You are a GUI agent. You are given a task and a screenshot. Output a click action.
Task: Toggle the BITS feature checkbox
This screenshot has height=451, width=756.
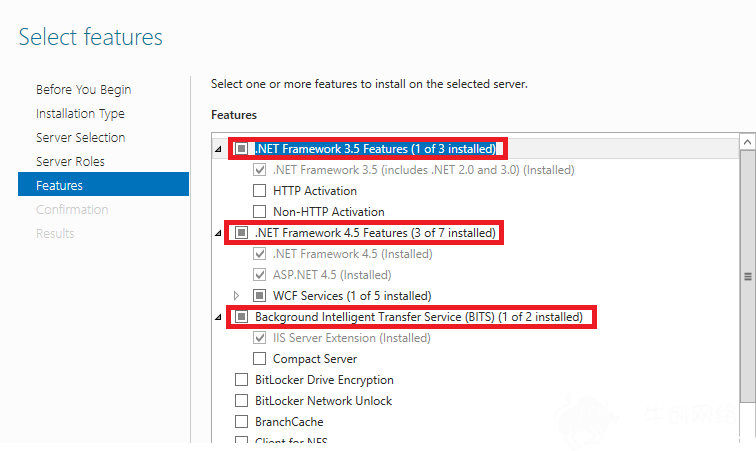tap(242, 316)
